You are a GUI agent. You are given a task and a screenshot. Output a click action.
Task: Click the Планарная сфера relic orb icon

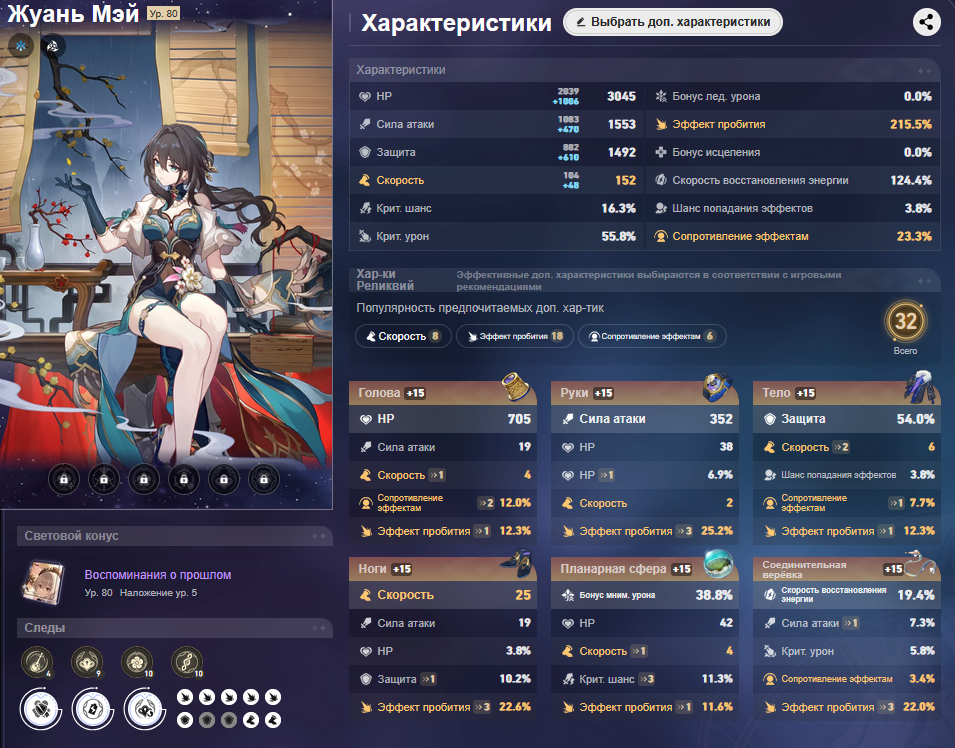pos(718,562)
